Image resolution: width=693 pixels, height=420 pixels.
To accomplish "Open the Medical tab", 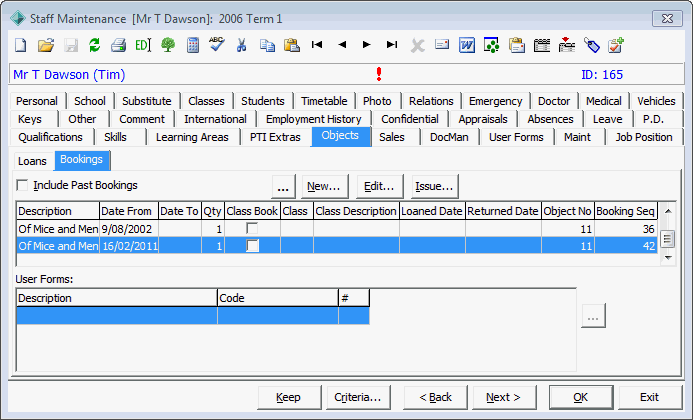I will [604, 101].
